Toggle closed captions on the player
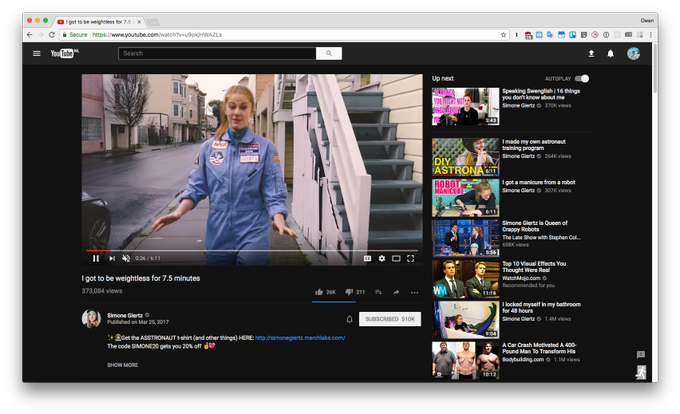The width and height of the screenshot is (680, 414). coord(367,258)
